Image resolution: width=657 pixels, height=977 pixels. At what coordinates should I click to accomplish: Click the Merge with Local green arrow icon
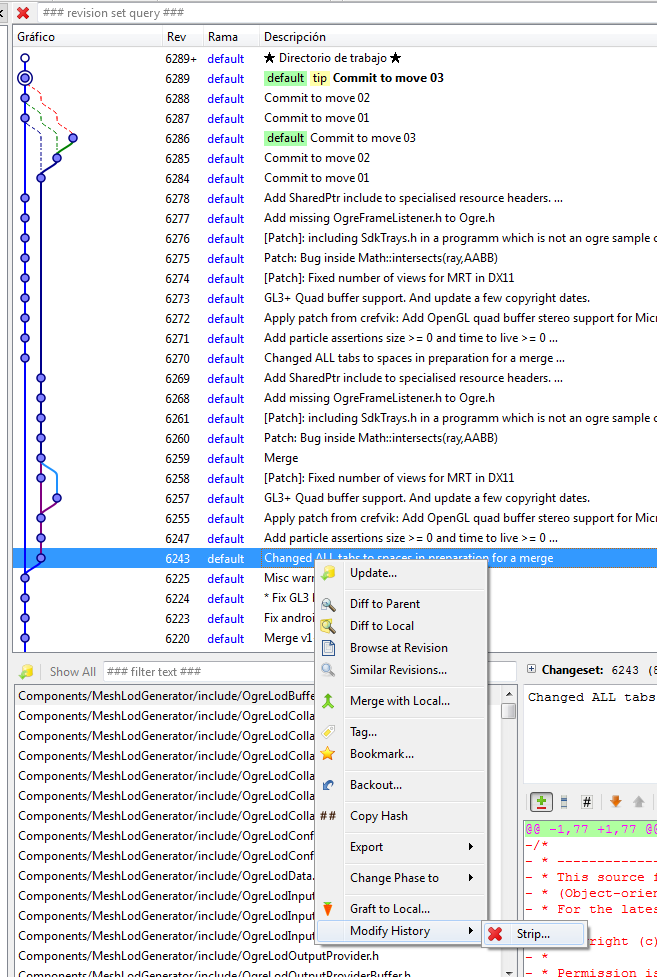click(328, 701)
